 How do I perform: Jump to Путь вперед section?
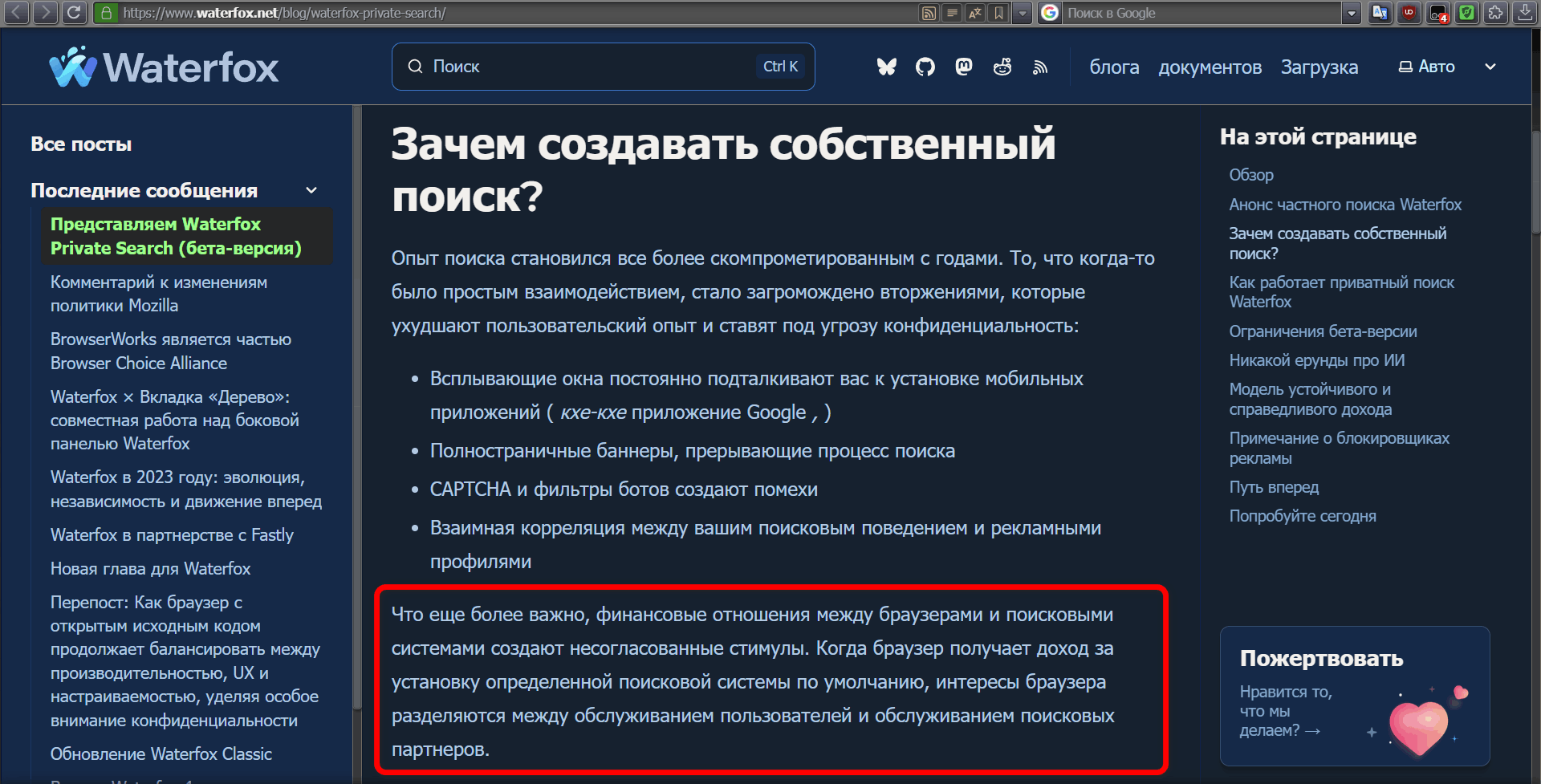[x=1274, y=487]
